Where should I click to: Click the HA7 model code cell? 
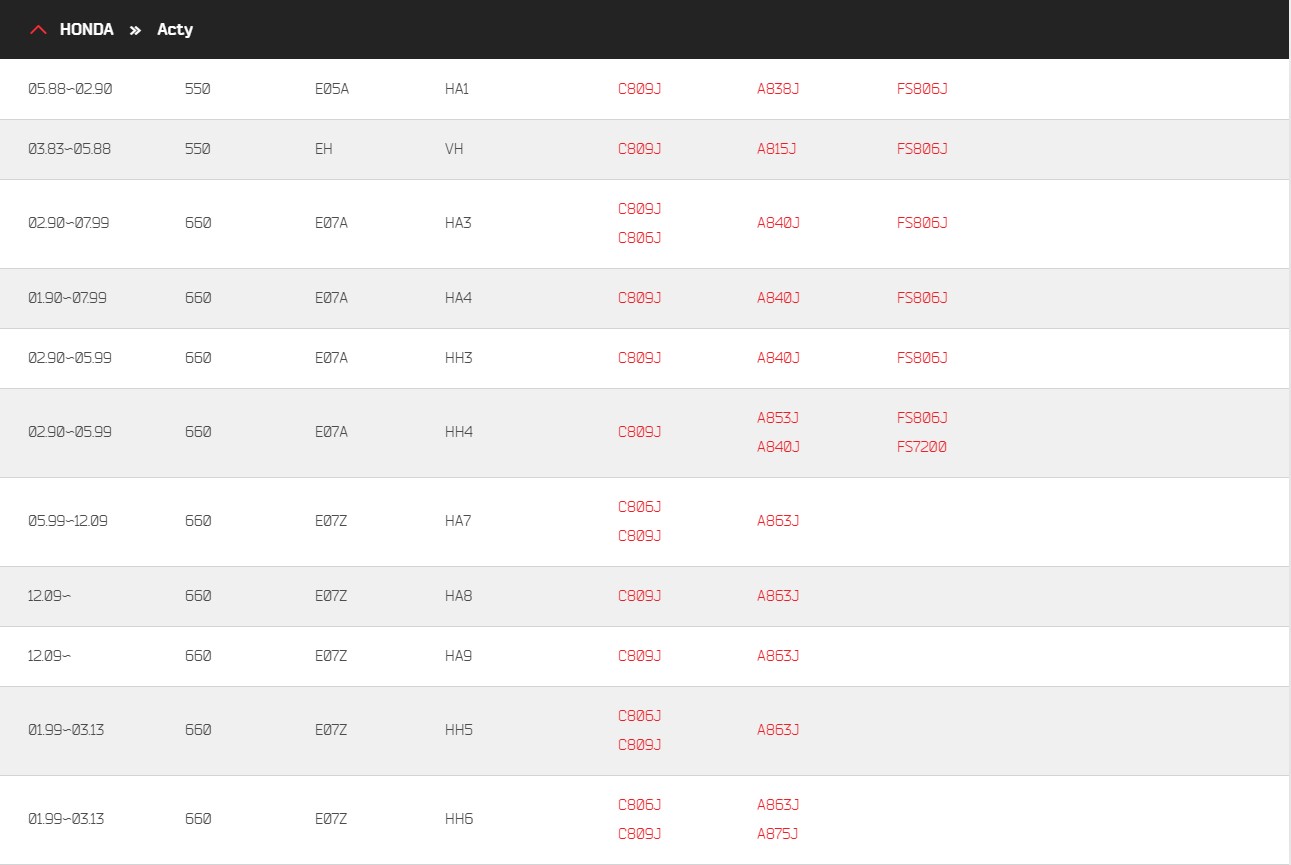tap(458, 521)
